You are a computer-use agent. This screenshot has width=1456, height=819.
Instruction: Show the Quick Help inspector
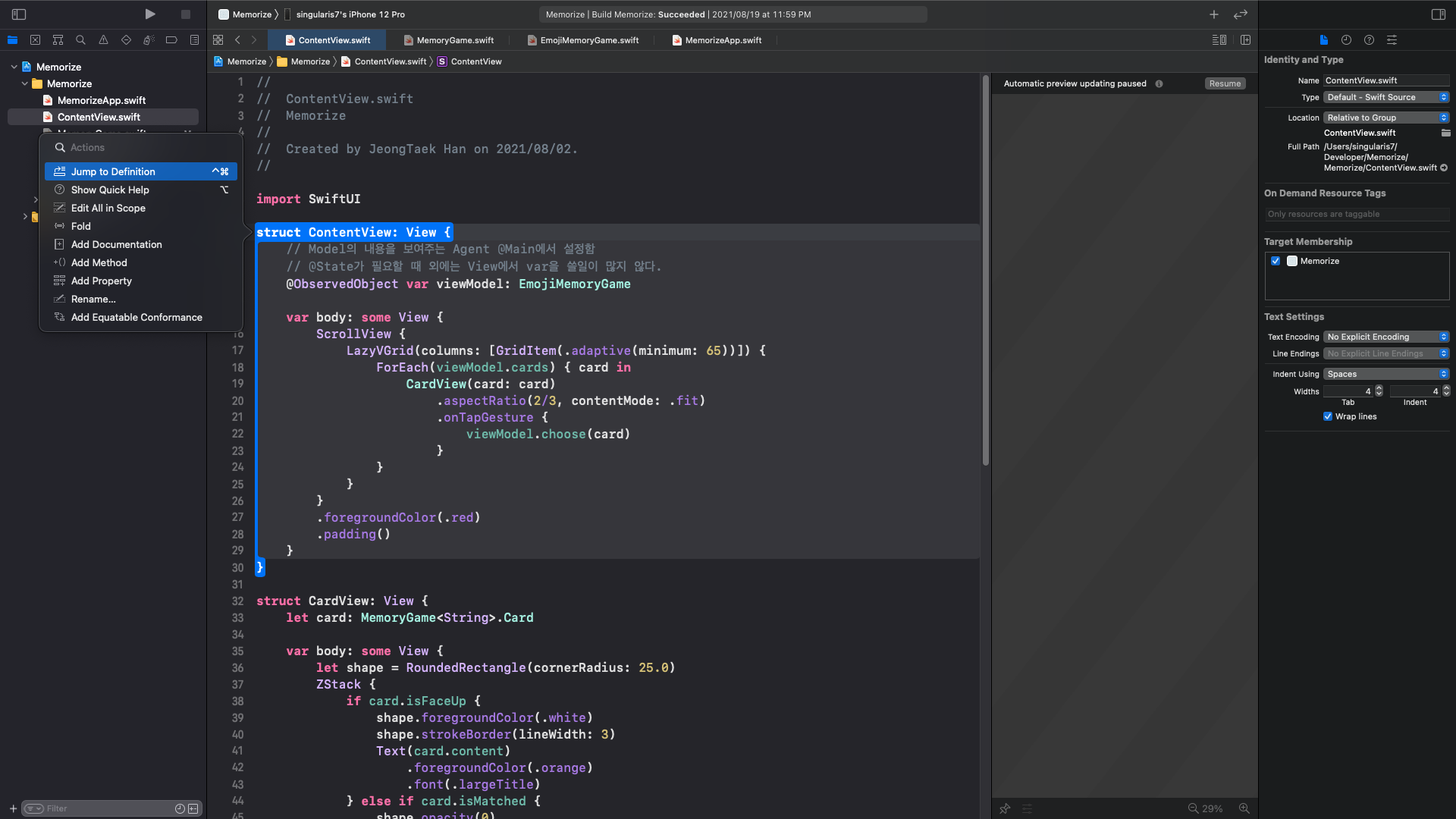[1369, 40]
